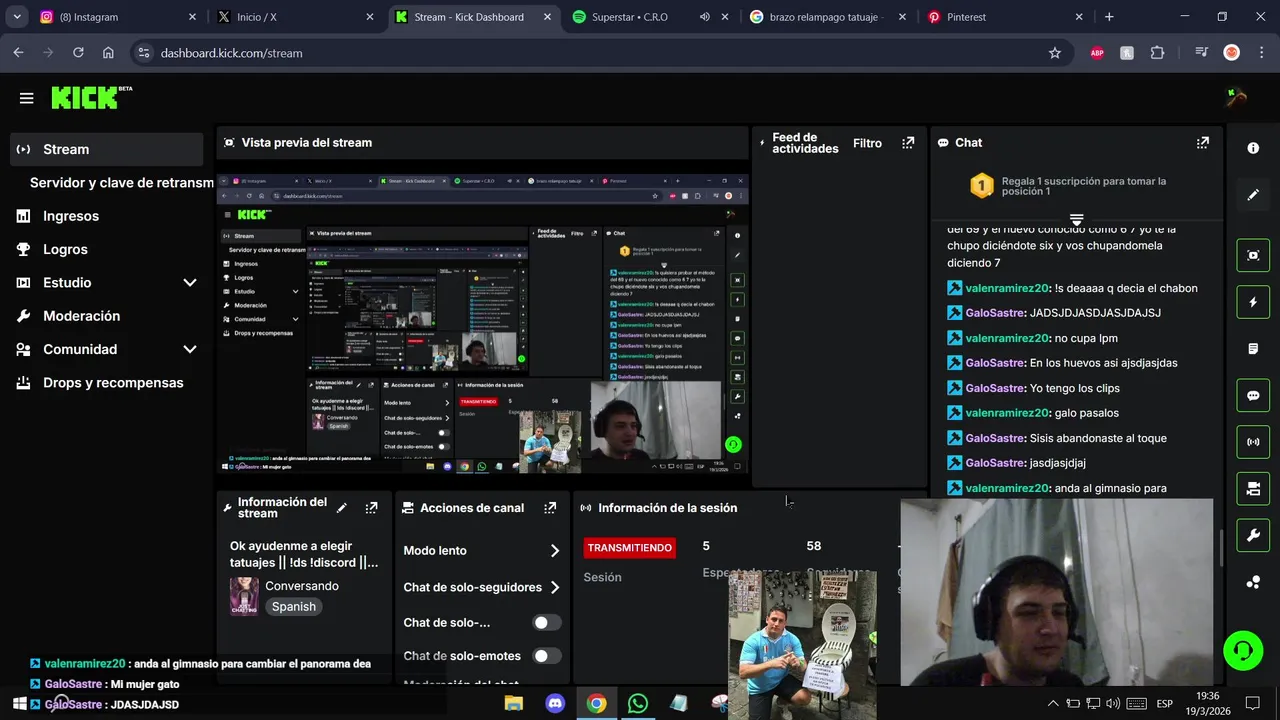This screenshot has width=1280, height=720.
Task: Pop out the channel actions panel
Action: (550, 508)
